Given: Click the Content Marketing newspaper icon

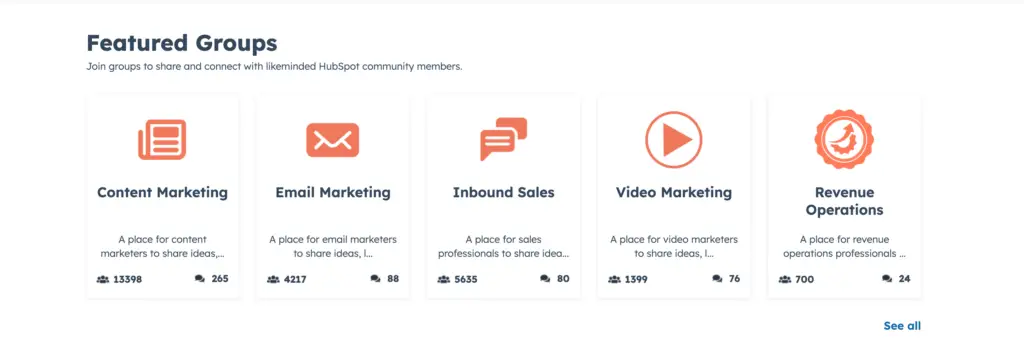Looking at the screenshot, I should pos(162,140).
